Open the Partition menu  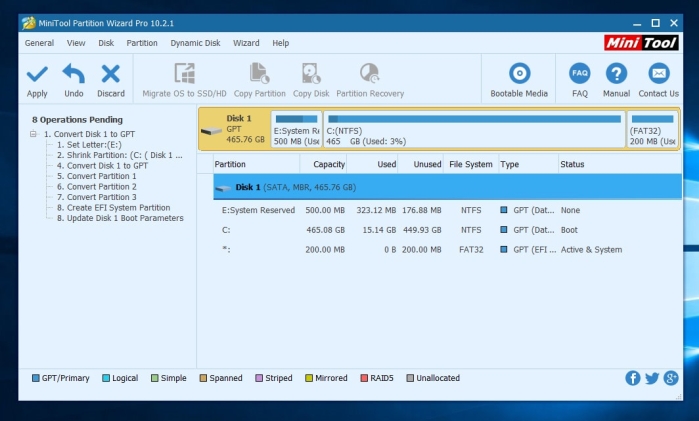pos(142,43)
